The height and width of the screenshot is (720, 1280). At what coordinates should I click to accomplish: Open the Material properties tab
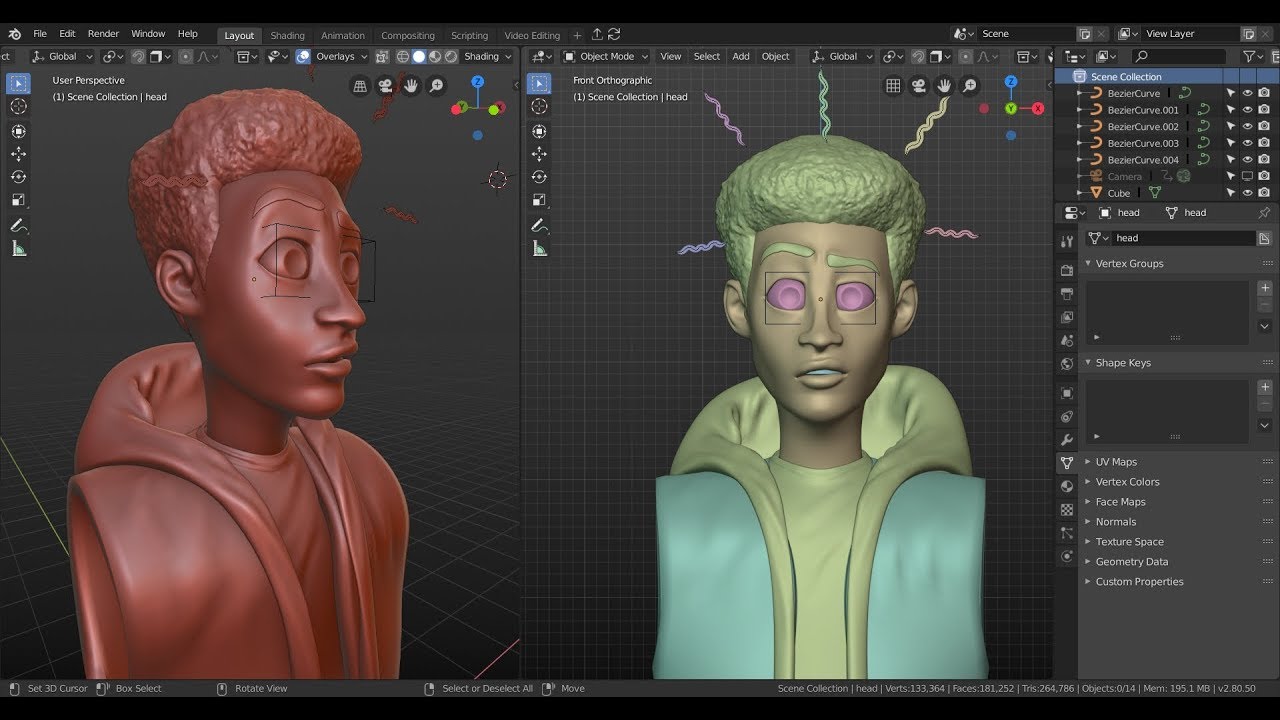(1067, 486)
